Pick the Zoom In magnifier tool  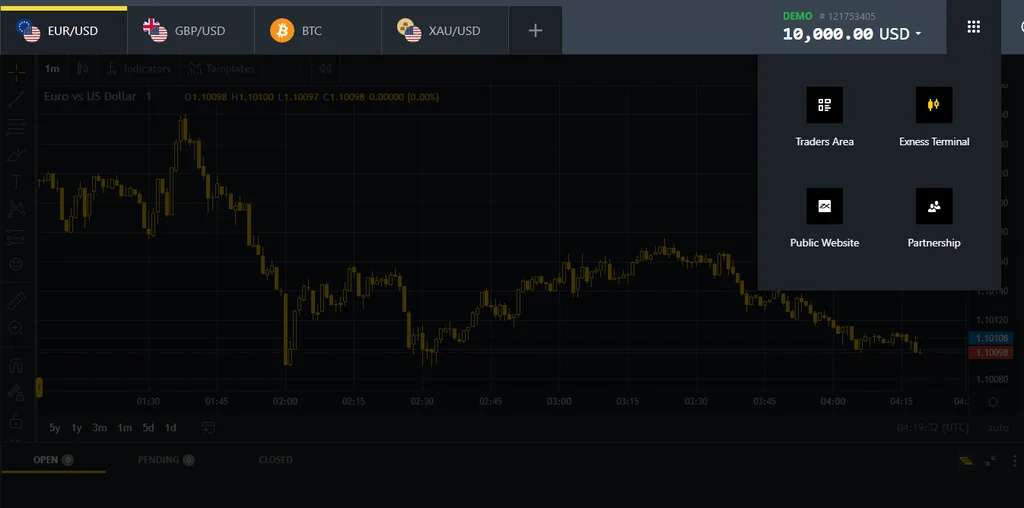point(16,328)
